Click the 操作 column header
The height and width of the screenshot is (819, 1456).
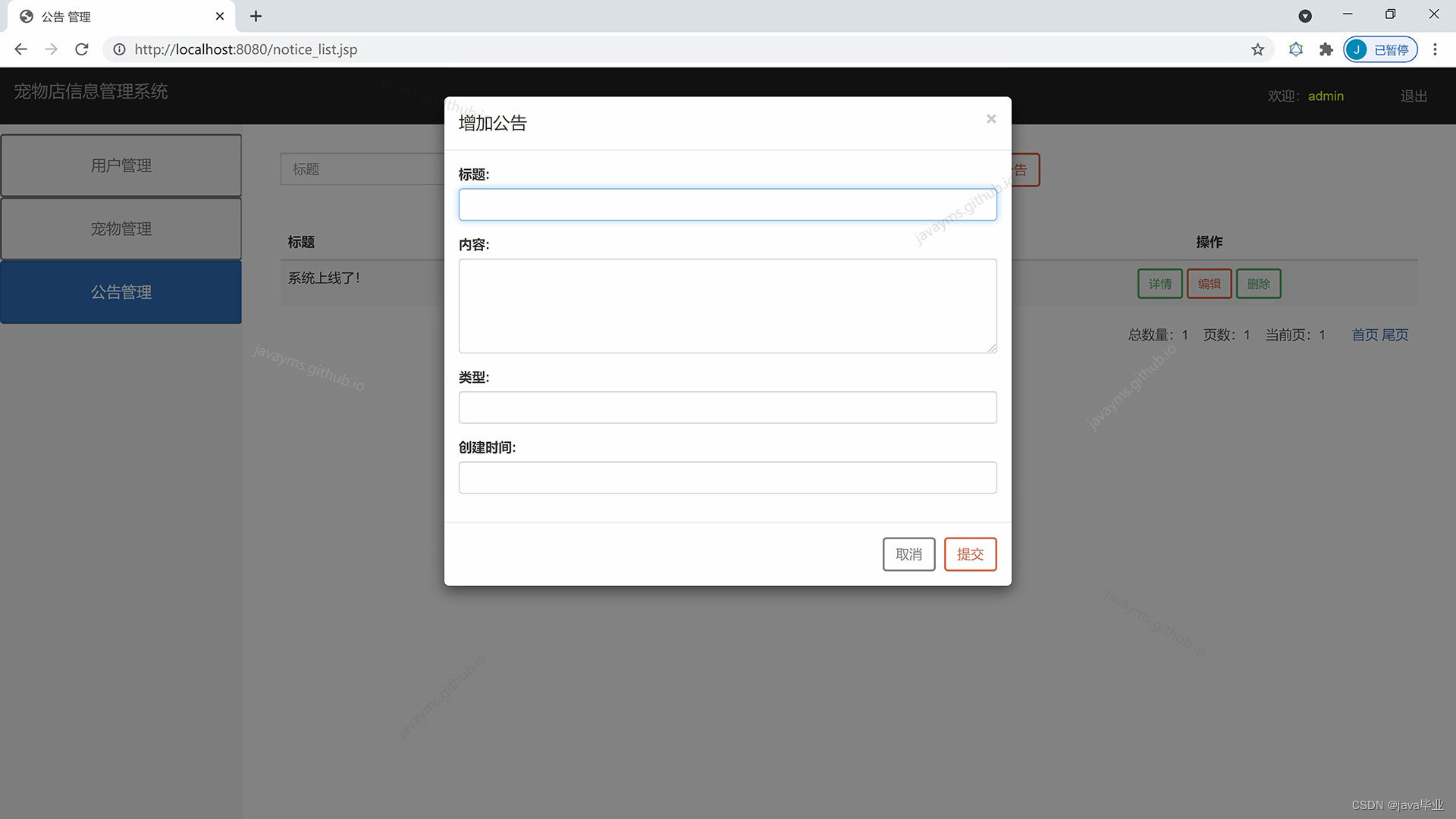[x=1209, y=242]
